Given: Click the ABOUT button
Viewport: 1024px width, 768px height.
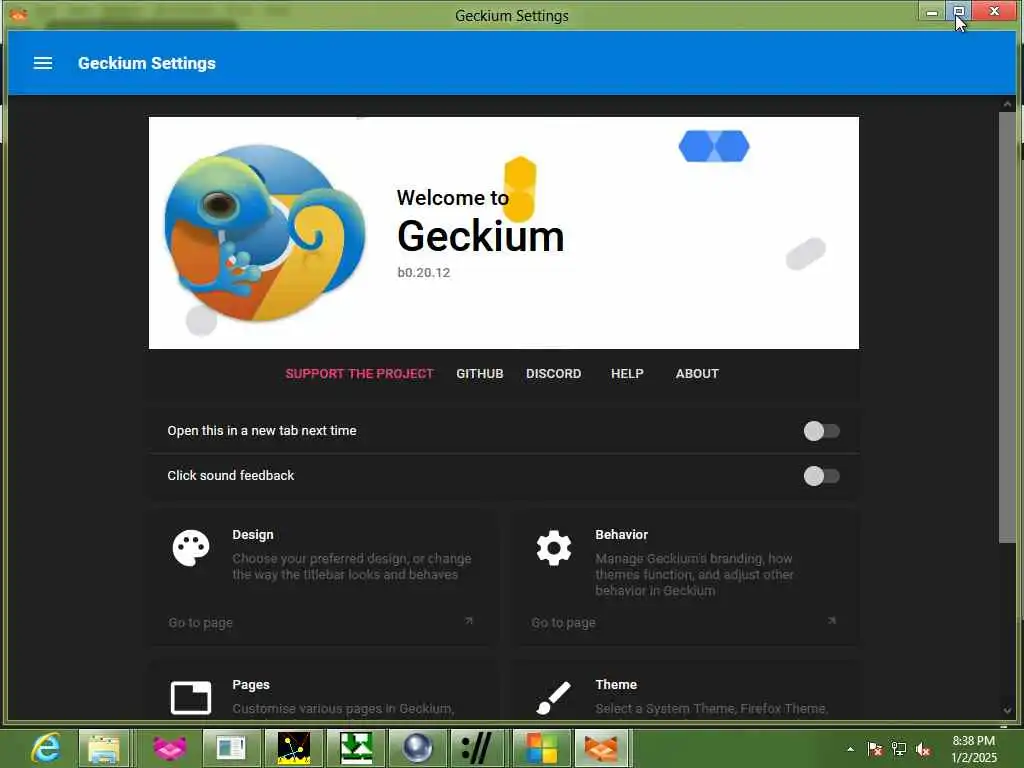Looking at the screenshot, I should click(697, 374).
